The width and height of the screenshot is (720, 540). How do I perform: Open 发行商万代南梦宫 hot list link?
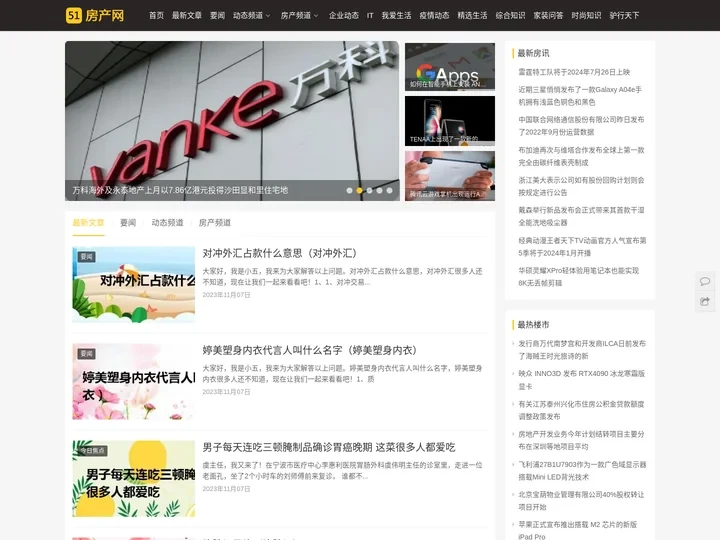pos(582,350)
